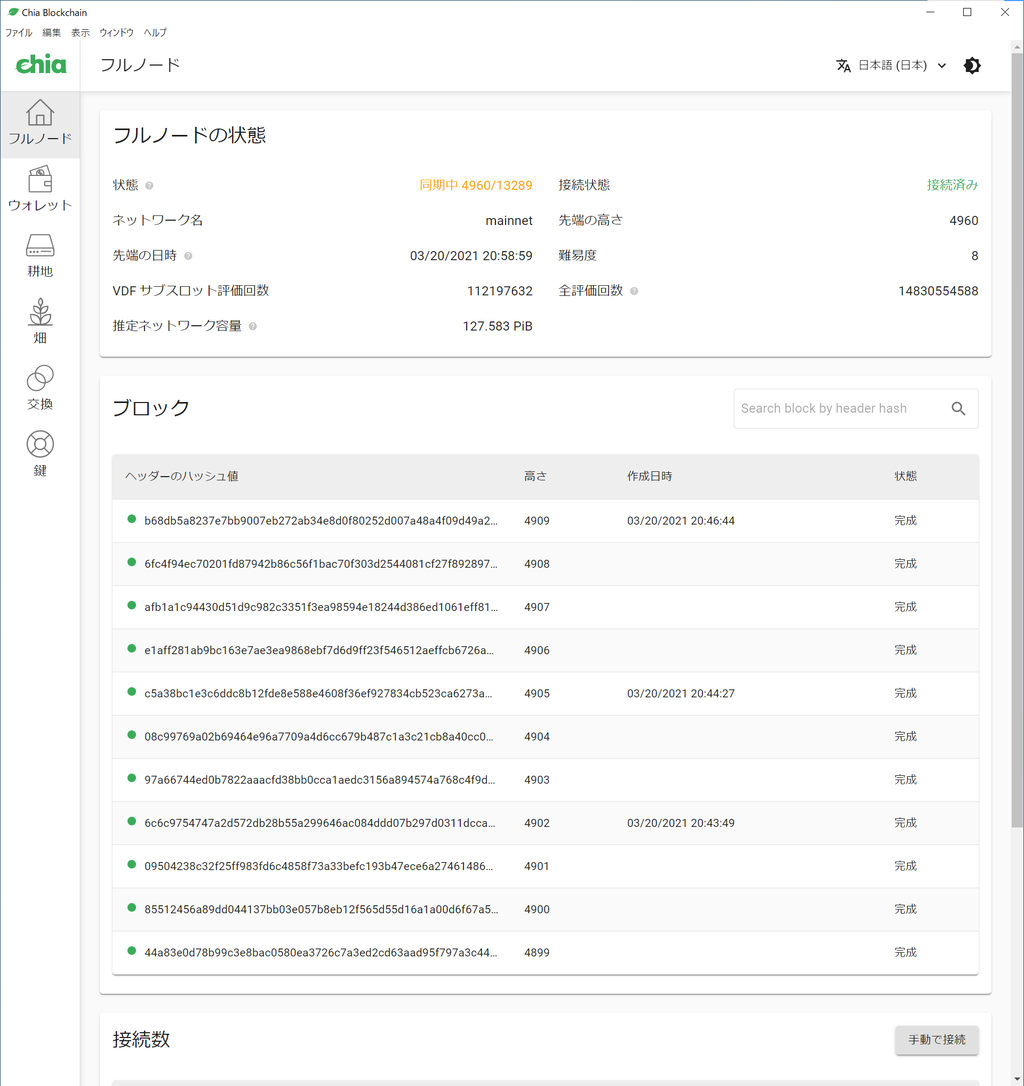Screen dimensions: 1024x1086
Task: Click the 高さ column header
Action: pos(535,476)
